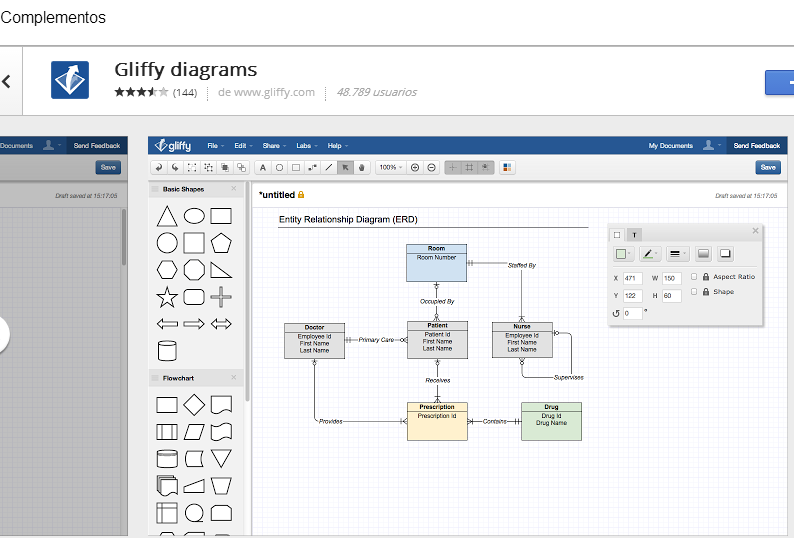Open the shape fill color swatch

tap(623, 254)
